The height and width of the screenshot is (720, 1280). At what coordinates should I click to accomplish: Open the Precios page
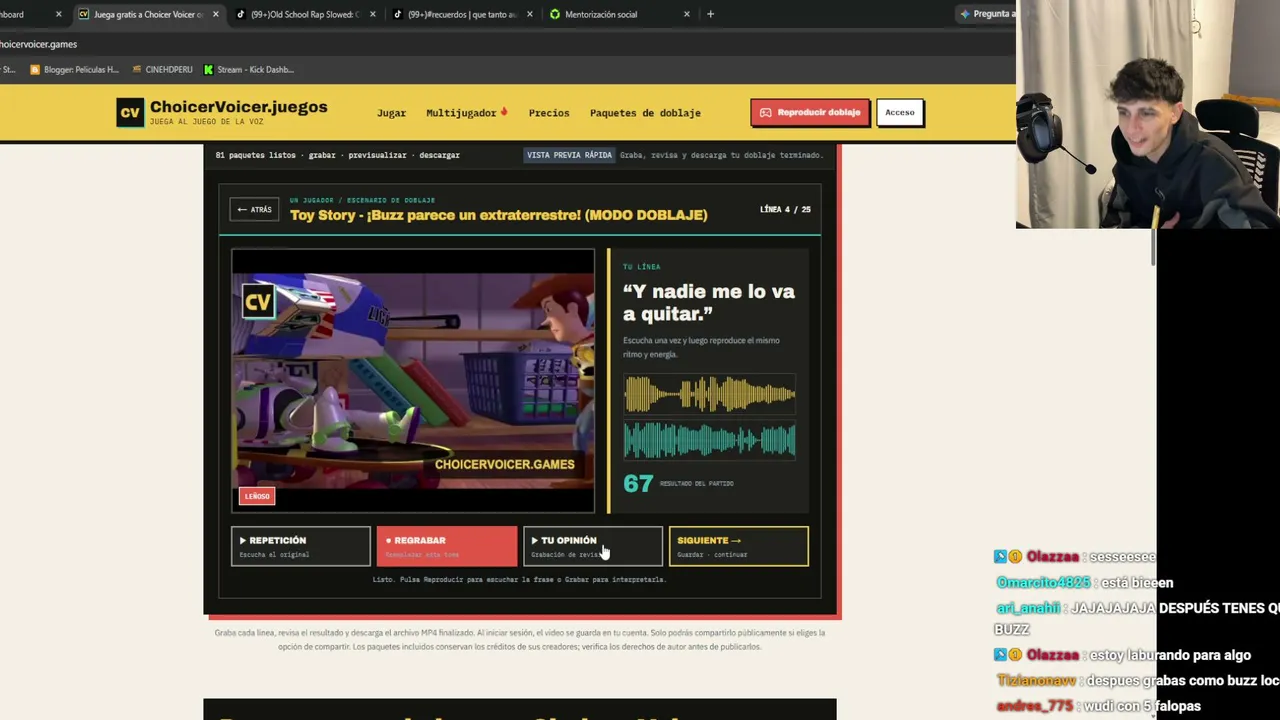tap(549, 113)
